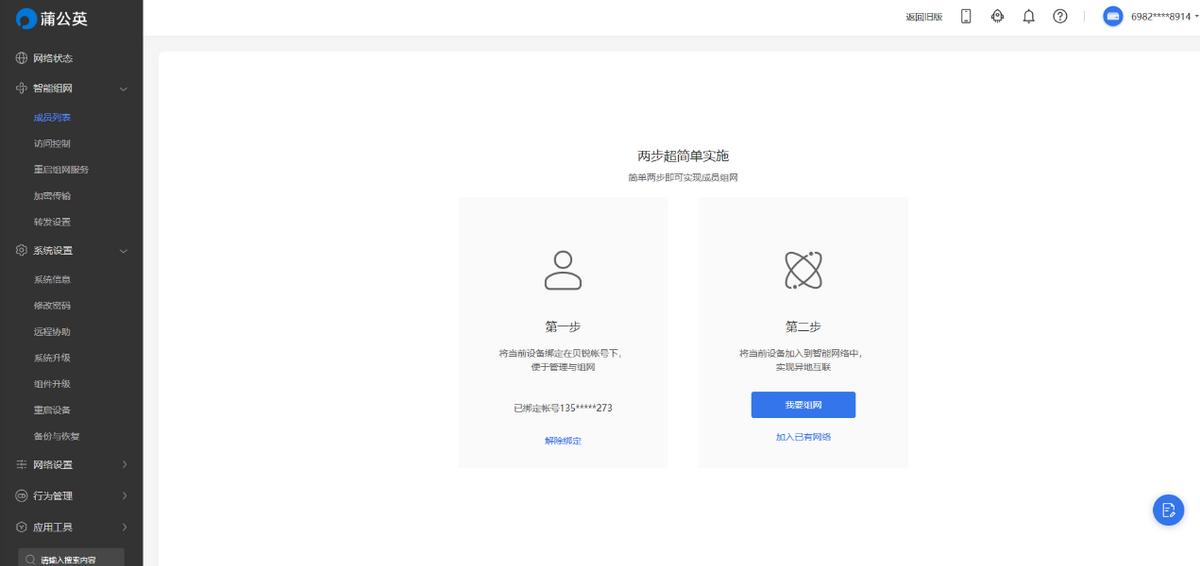The width and height of the screenshot is (1200, 566).
Task: Expand the 应用工具 section arrow
Action: tap(124, 526)
